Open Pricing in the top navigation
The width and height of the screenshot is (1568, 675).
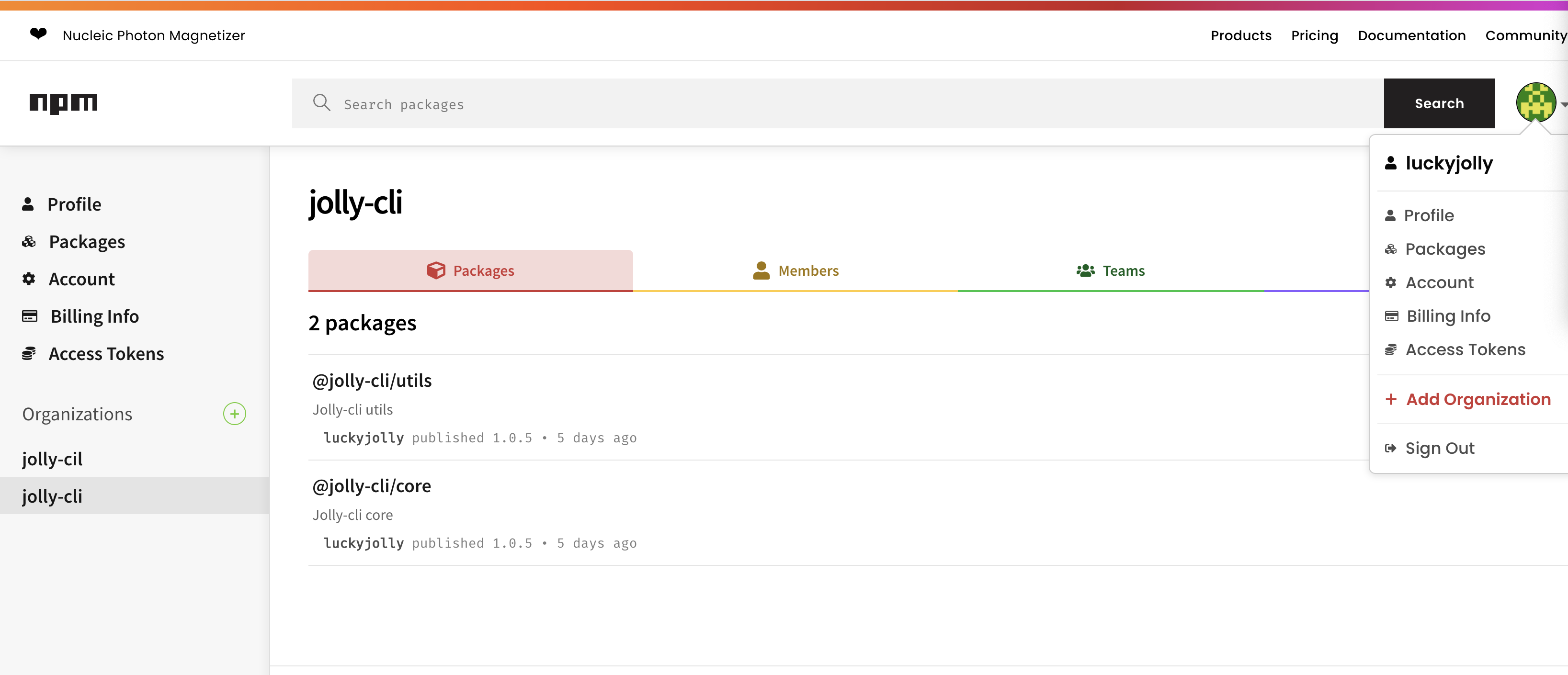[1314, 35]
